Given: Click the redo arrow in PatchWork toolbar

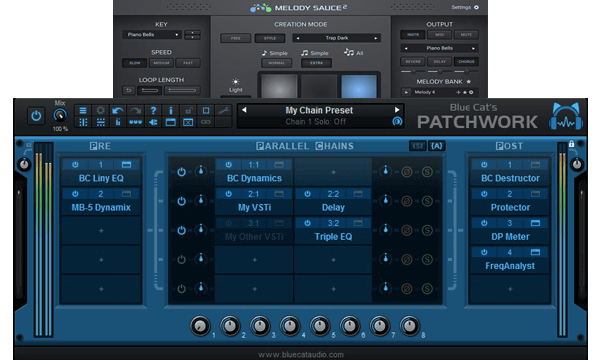Looking at the screenshot, I should point(135,111).
